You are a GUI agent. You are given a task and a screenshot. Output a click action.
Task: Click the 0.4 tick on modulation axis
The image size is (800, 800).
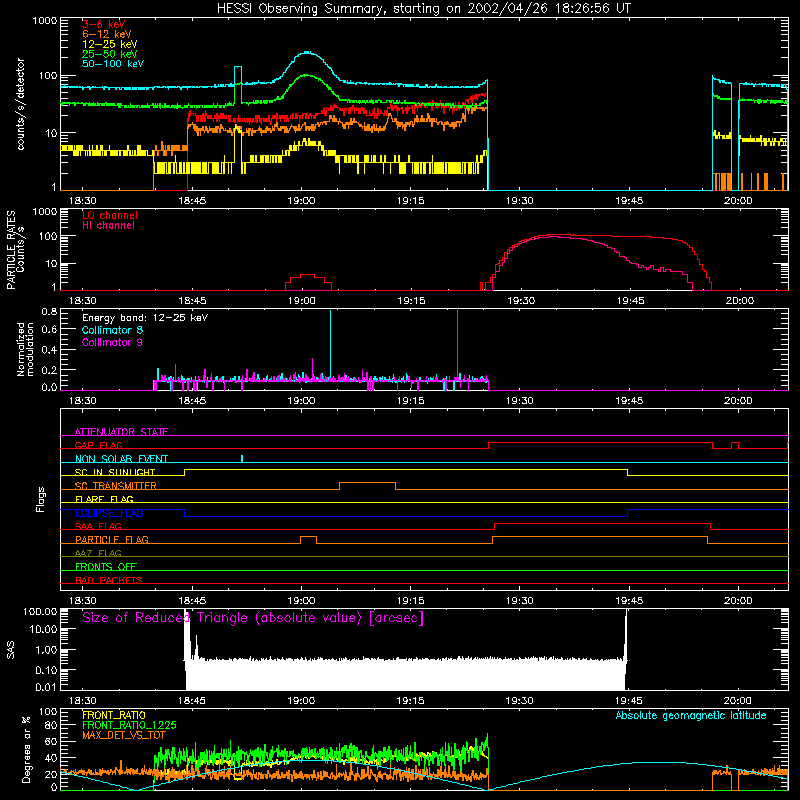click(49, 350)
